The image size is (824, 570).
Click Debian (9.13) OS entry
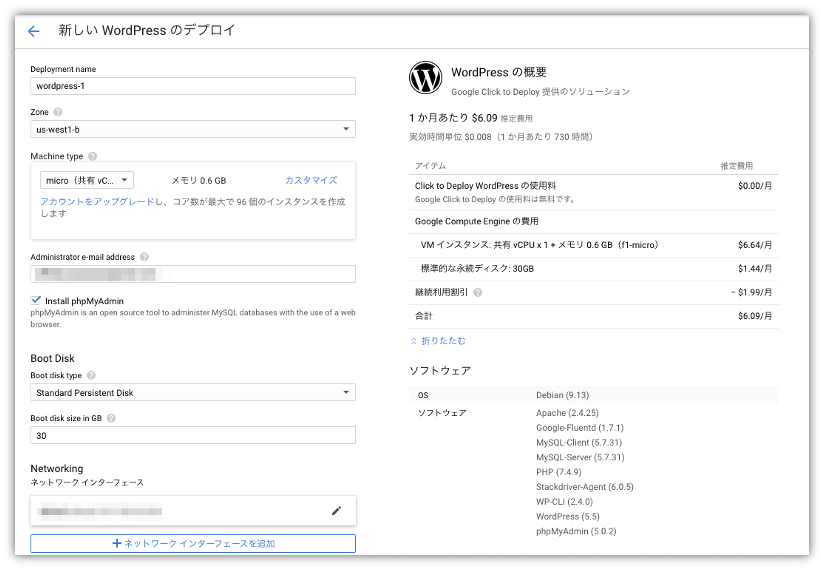point(562,395)
